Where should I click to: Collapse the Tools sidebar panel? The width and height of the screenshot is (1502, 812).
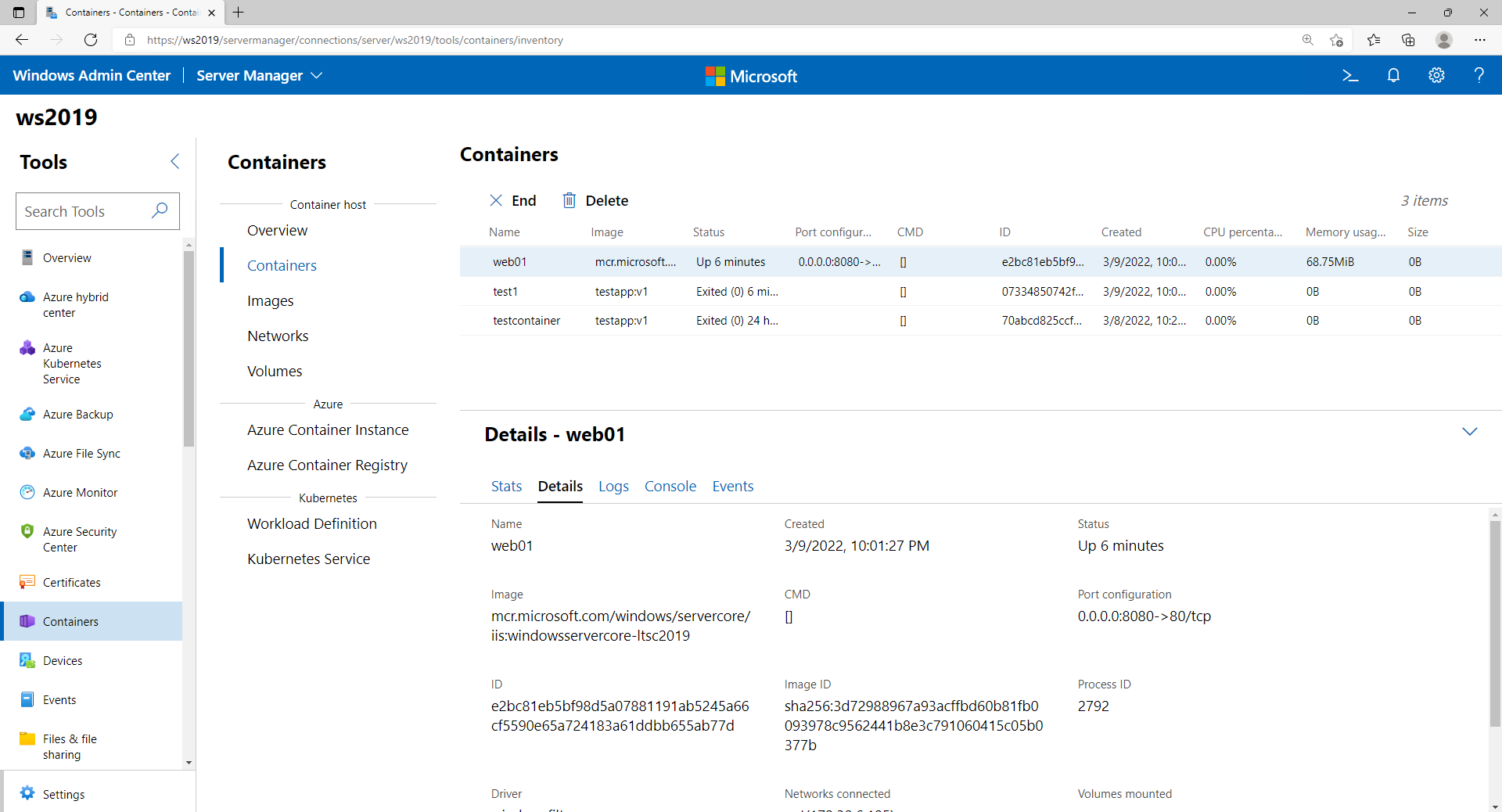click(174, 161)
